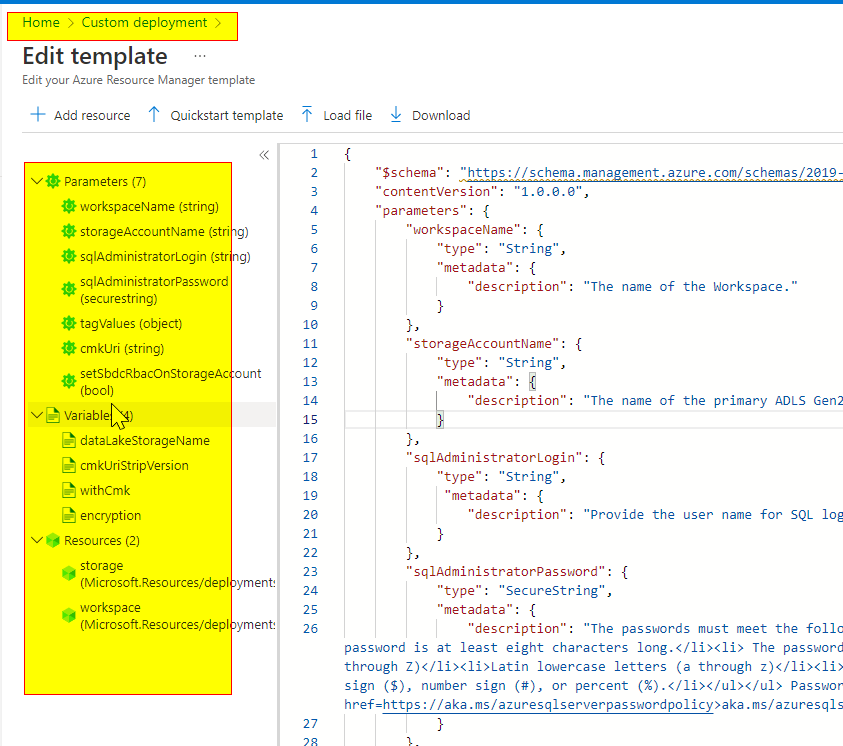Click the document icon next to dataLakeStorageName

click(69, 441)
